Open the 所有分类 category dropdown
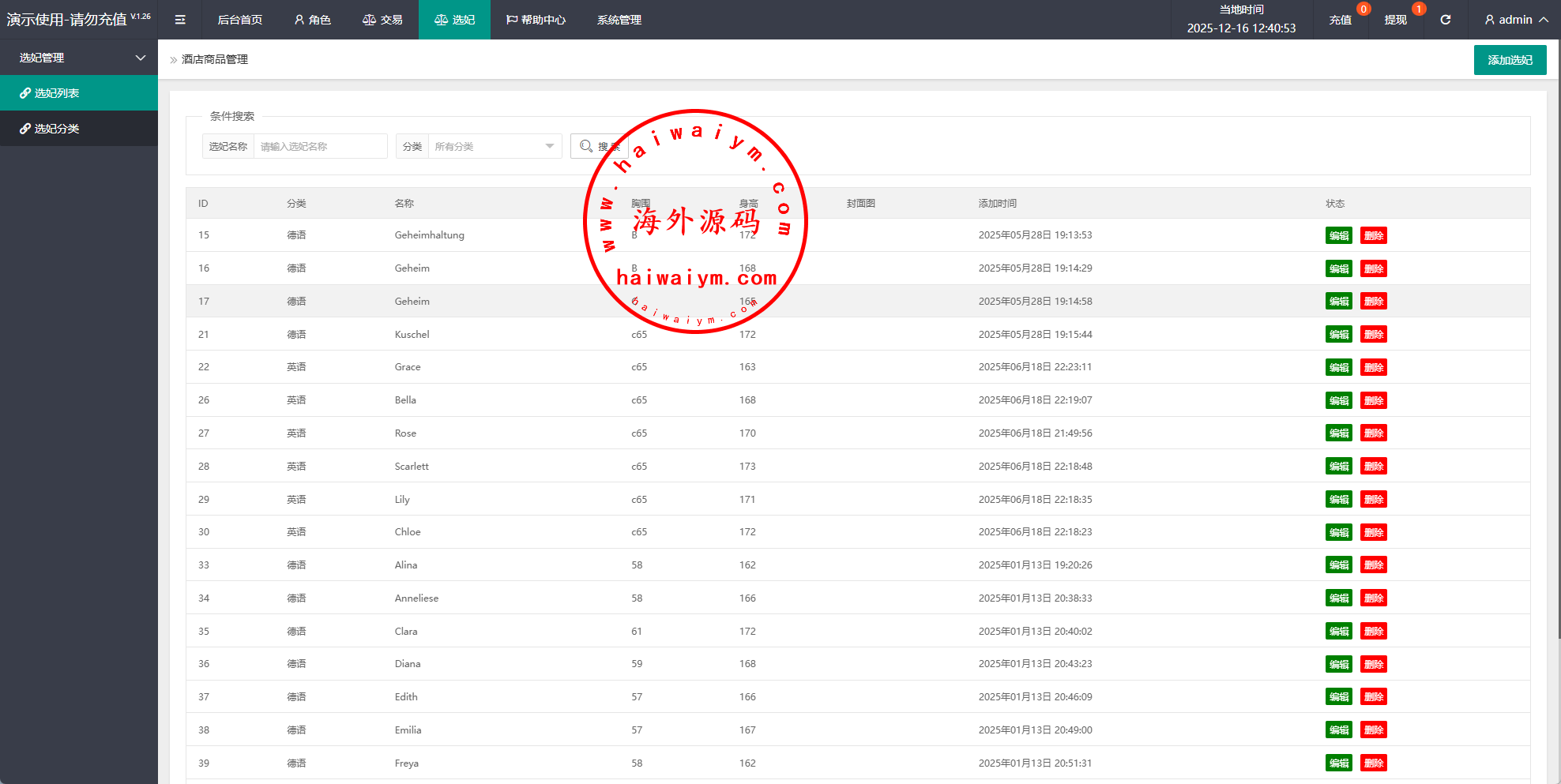1561x784 pixels. pos(493,146)
